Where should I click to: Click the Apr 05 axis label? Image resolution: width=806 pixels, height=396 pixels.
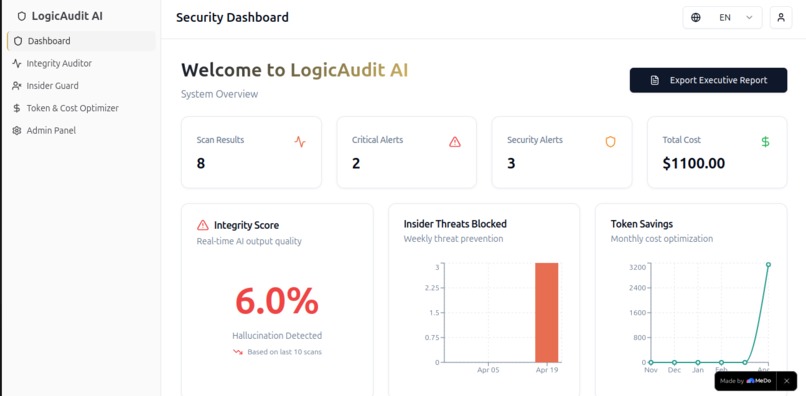(488, 370)
